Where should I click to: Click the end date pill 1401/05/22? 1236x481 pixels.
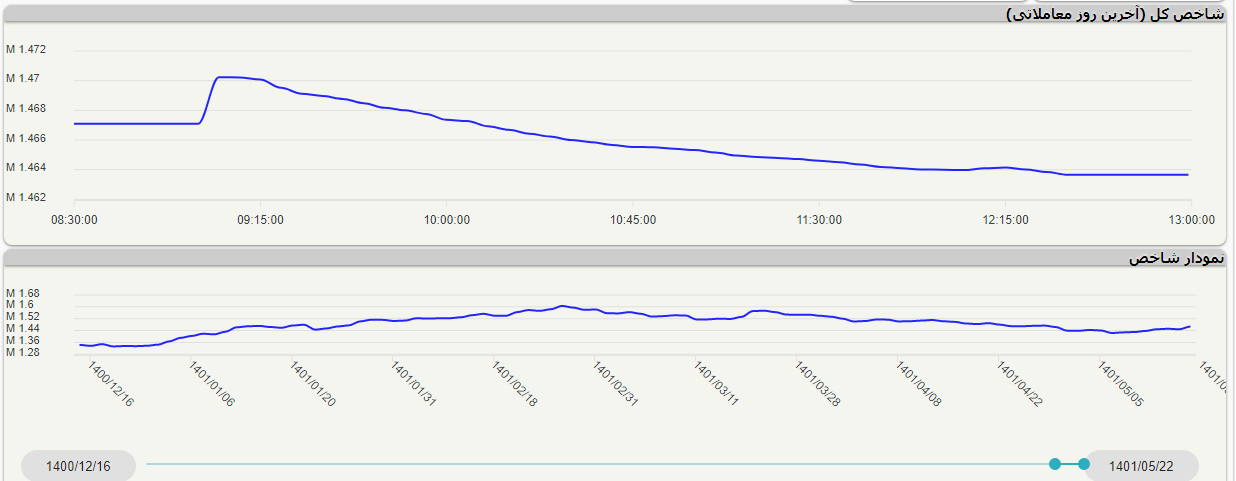pyautogui.click(x=1141, y=466)
